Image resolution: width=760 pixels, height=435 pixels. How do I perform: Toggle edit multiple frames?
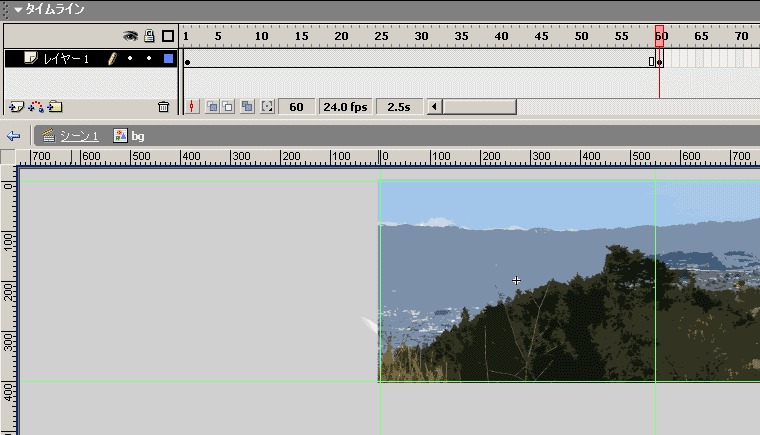[x=247, y=107]
